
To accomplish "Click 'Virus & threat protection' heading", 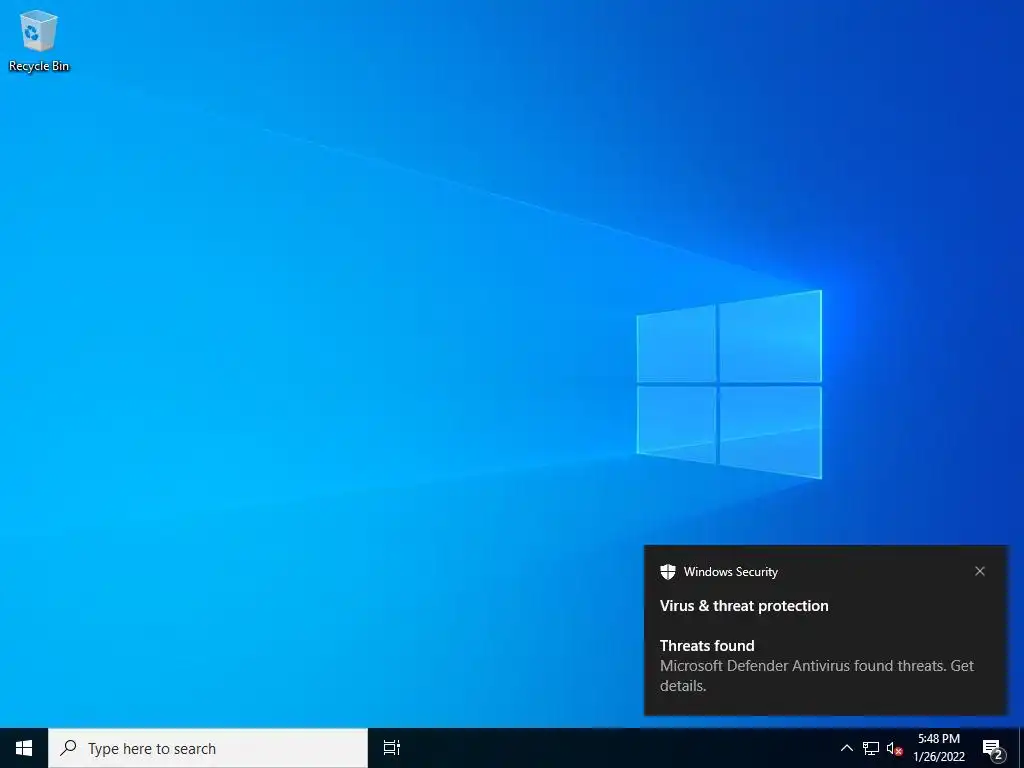I will pyautogui.click(x=744, y=606).
